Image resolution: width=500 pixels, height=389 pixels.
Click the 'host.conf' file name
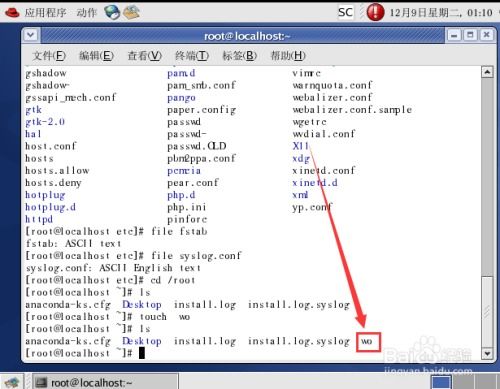pyautogui.click(x=51, y=146)
